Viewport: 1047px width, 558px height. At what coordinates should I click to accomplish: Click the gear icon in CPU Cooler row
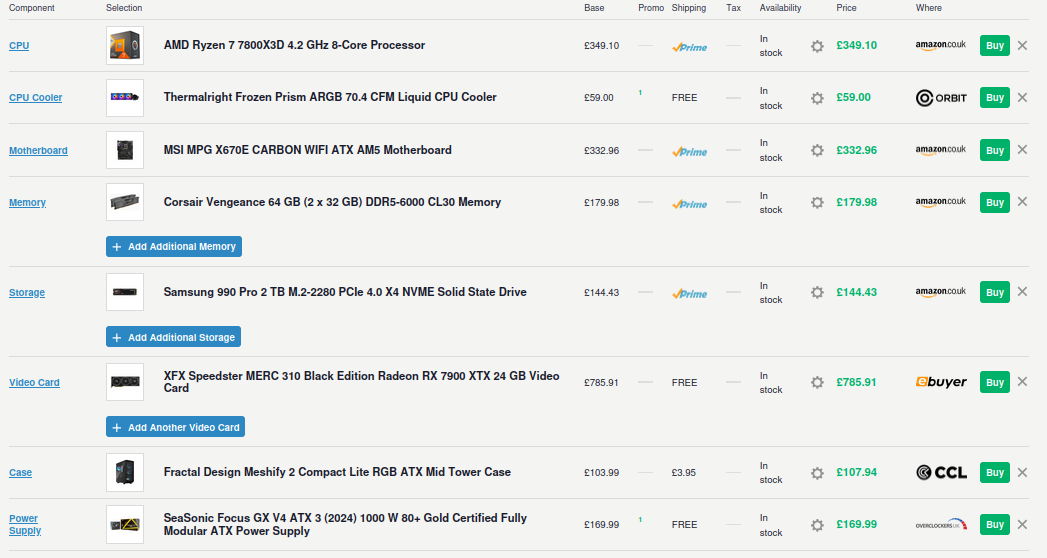point(817,98)
